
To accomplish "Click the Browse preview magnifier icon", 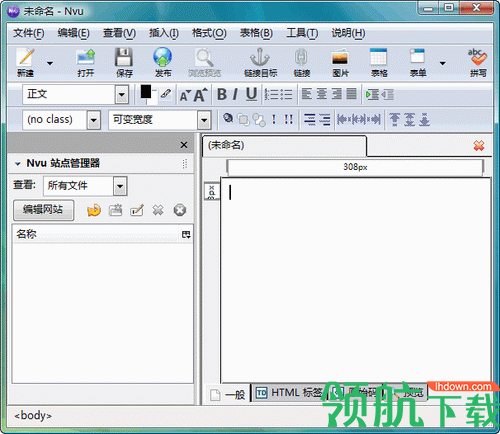I will pyautogui.click(x=204, y=62).
